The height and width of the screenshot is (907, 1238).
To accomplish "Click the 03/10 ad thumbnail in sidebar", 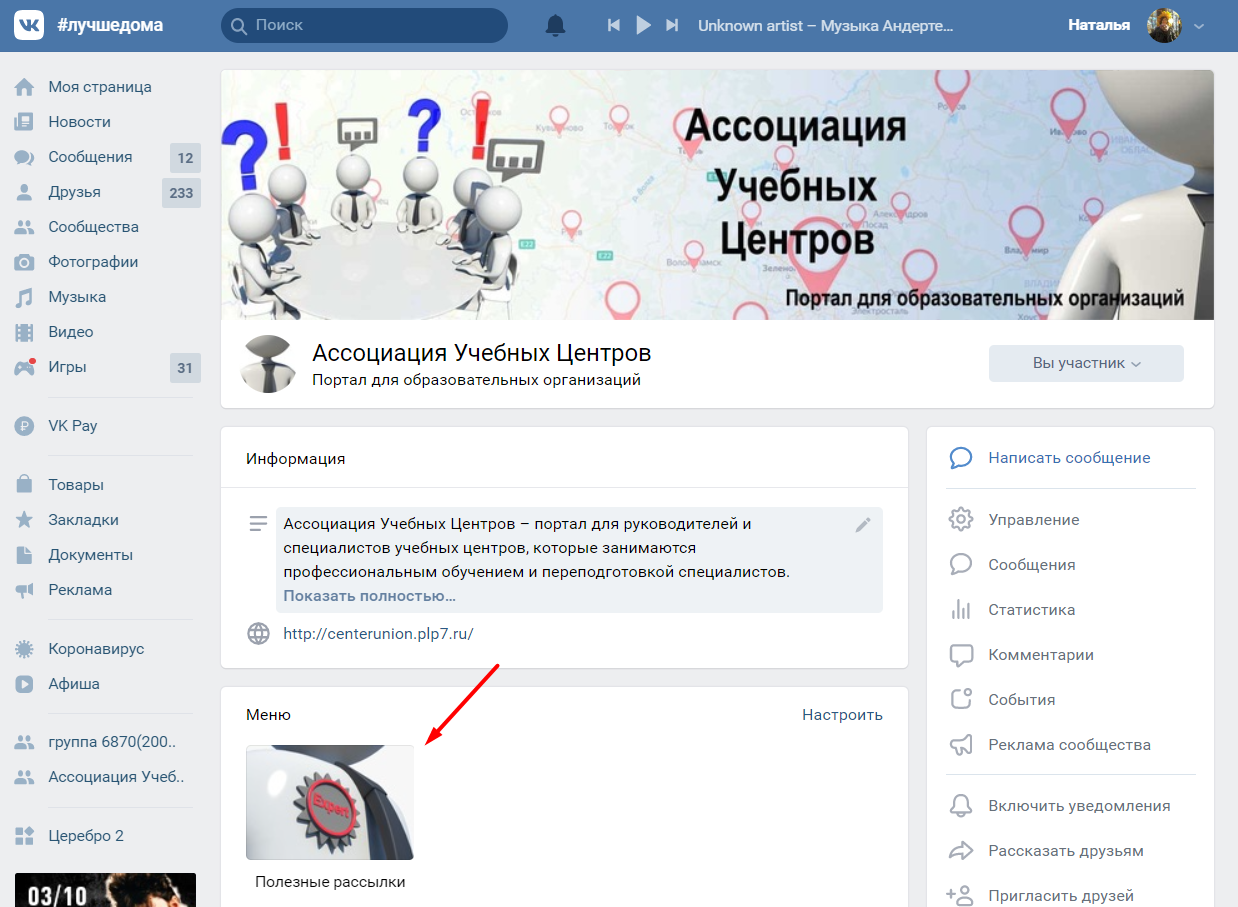I will coord(105,890).
